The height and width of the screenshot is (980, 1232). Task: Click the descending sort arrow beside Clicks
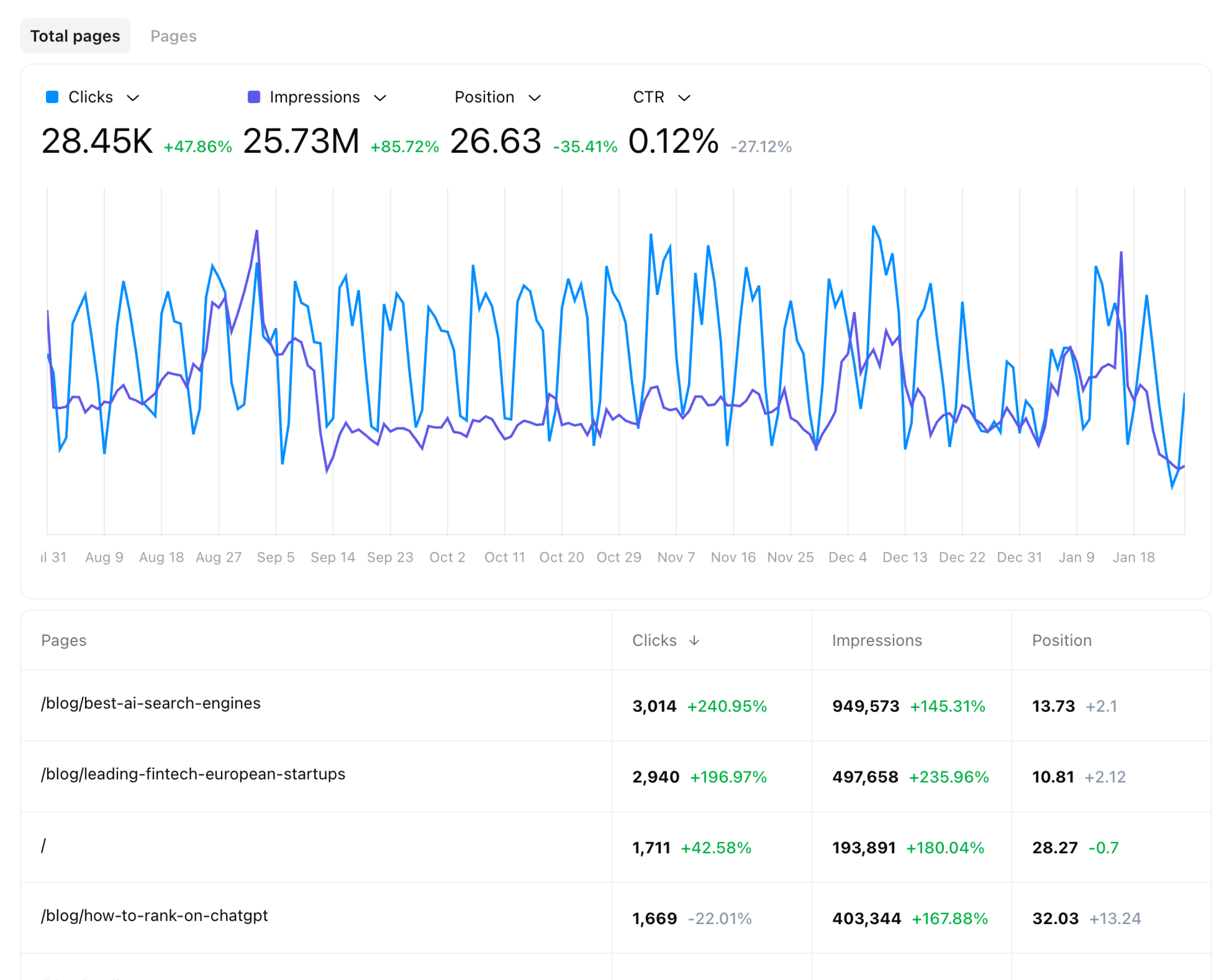click(x=695, y=640)
